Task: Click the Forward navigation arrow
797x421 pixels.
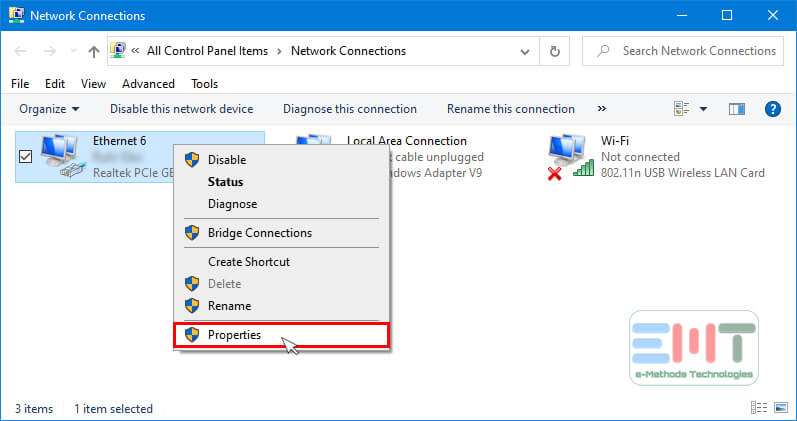Action: coord(49,51)
